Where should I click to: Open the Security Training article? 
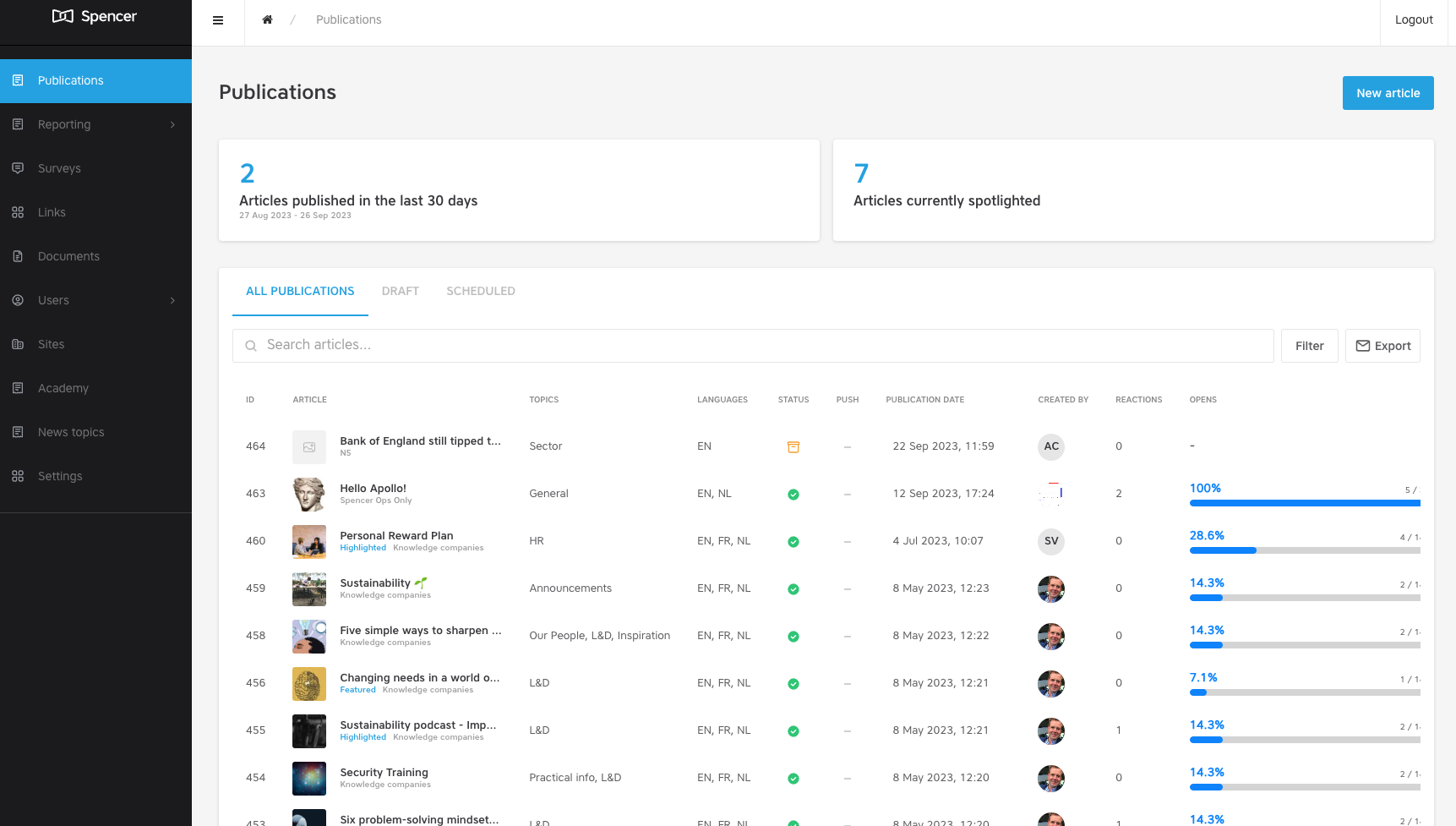pyautogui.click(x=384, y=772)
